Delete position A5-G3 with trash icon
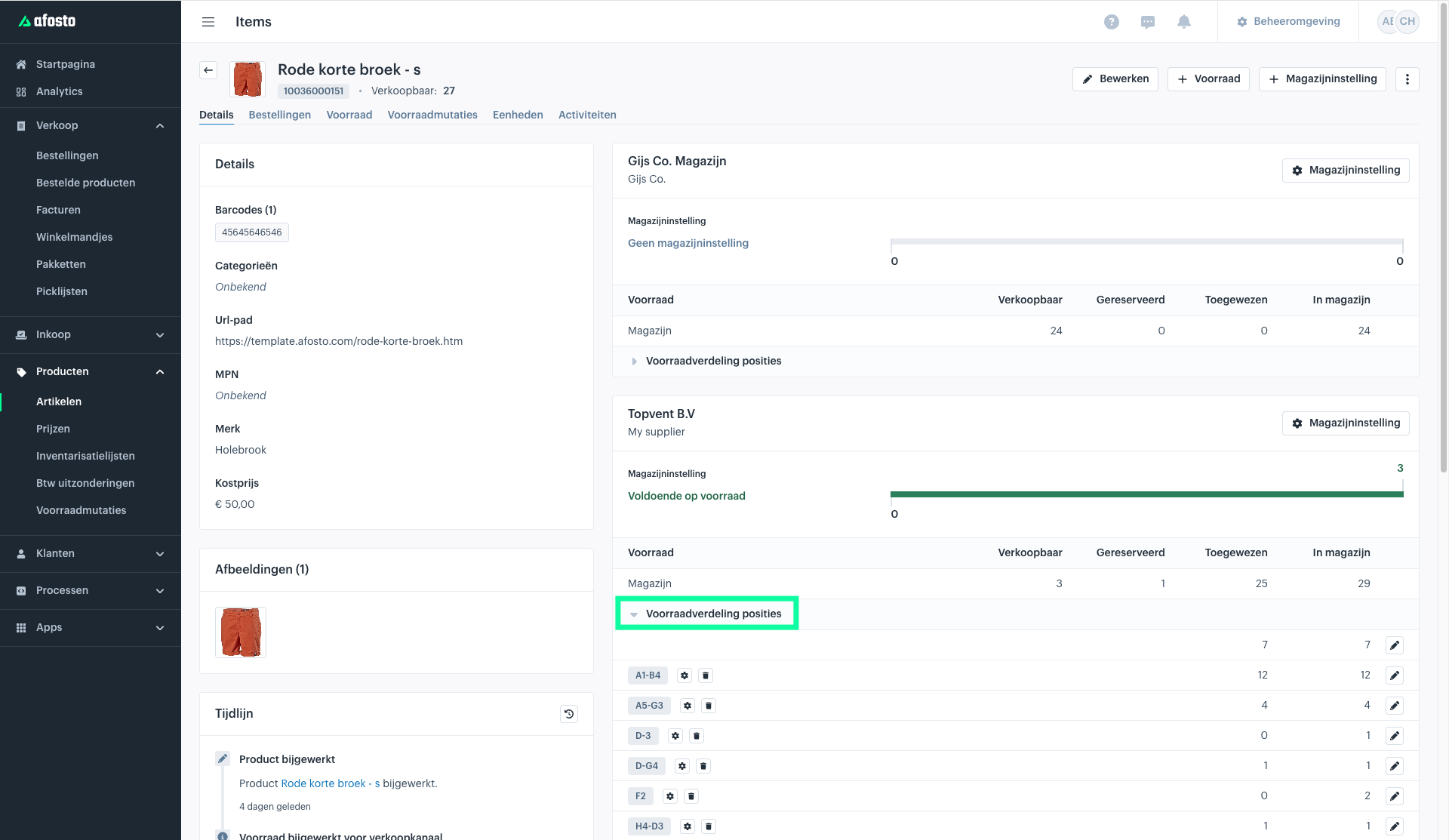This screenshot has width=1449, height=840. (x=709, y=706)
